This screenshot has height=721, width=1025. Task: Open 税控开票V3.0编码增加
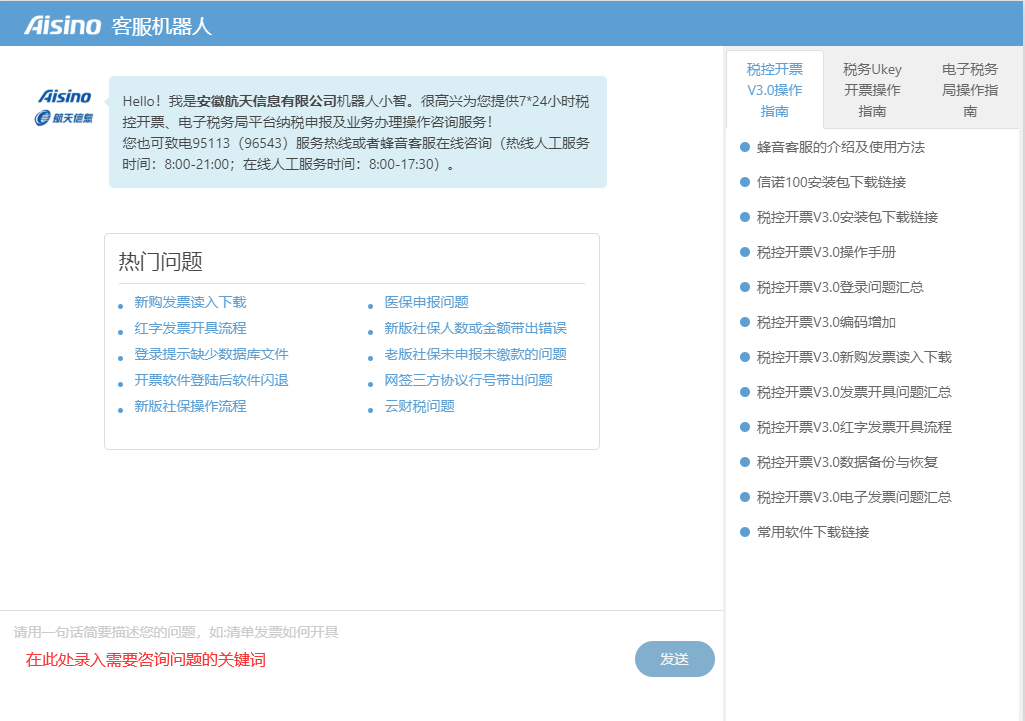click(x=826, y=322)
